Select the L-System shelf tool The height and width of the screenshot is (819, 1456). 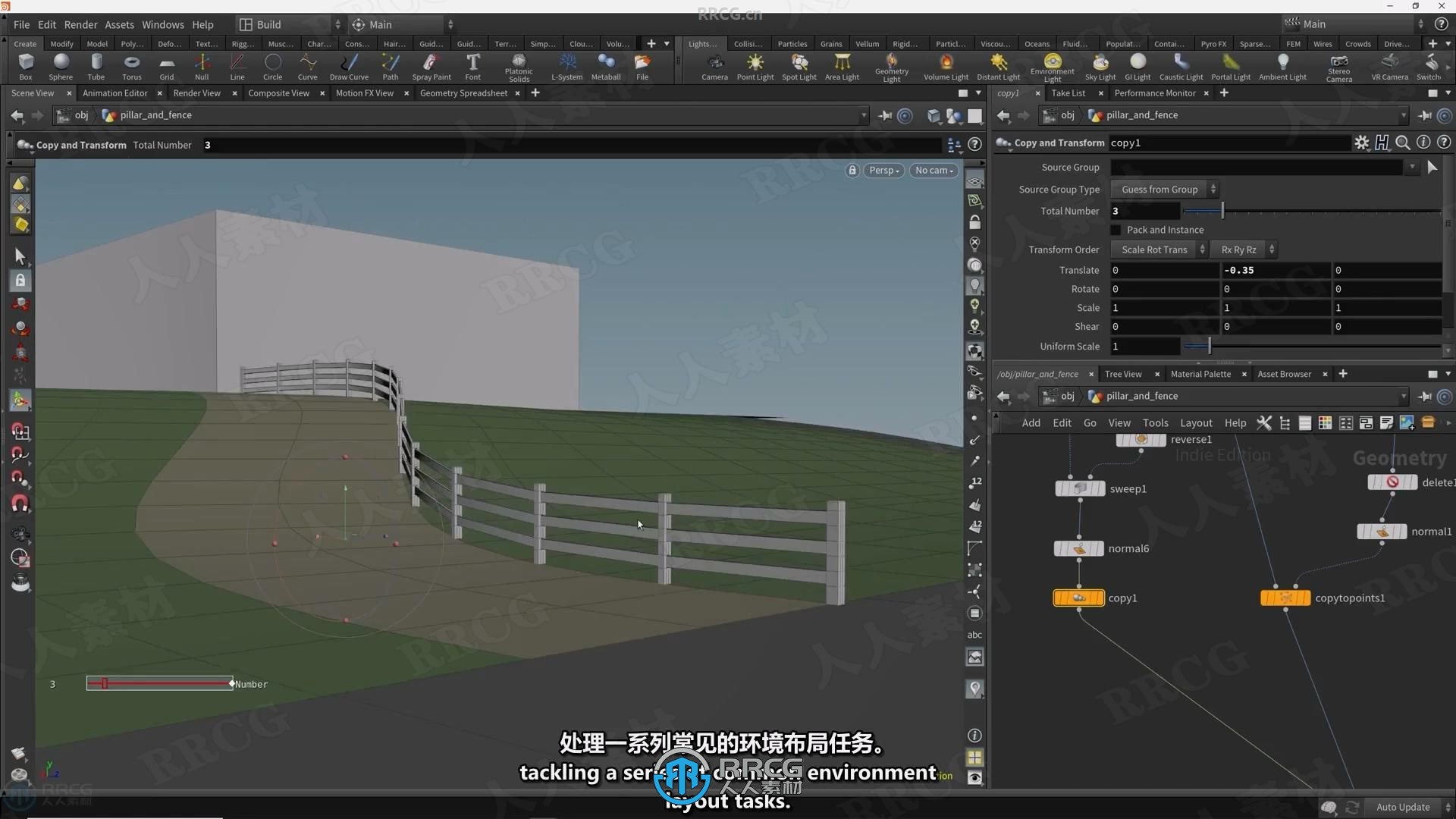click(x=566, y=67)
